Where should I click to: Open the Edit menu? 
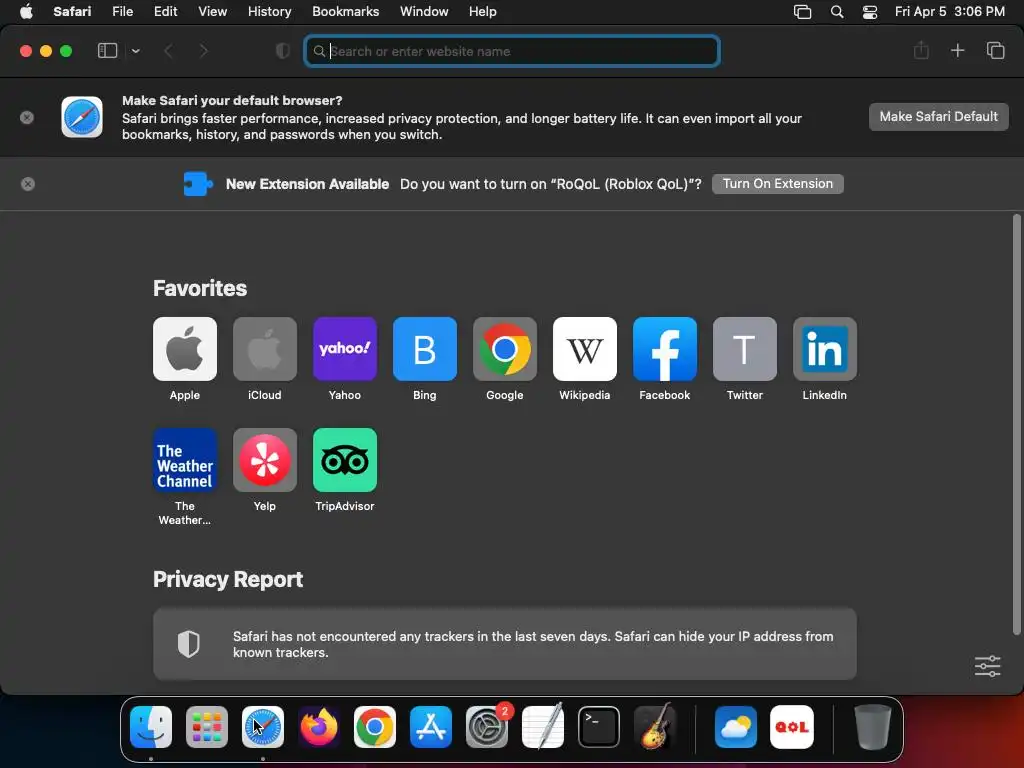[165, 12]
